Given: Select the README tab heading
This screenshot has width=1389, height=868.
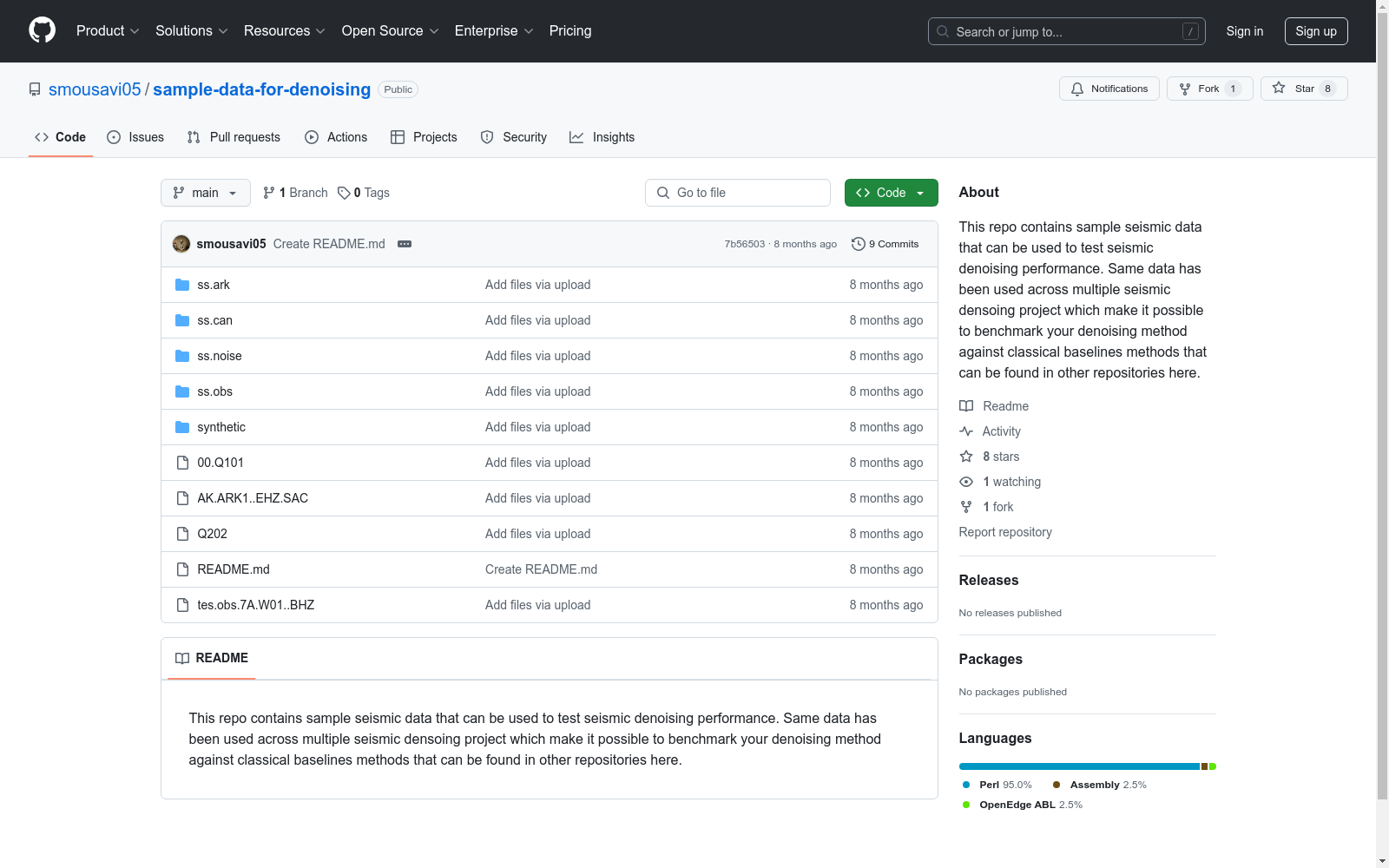Looking at the screenshot, I should (x=212, y=659).
